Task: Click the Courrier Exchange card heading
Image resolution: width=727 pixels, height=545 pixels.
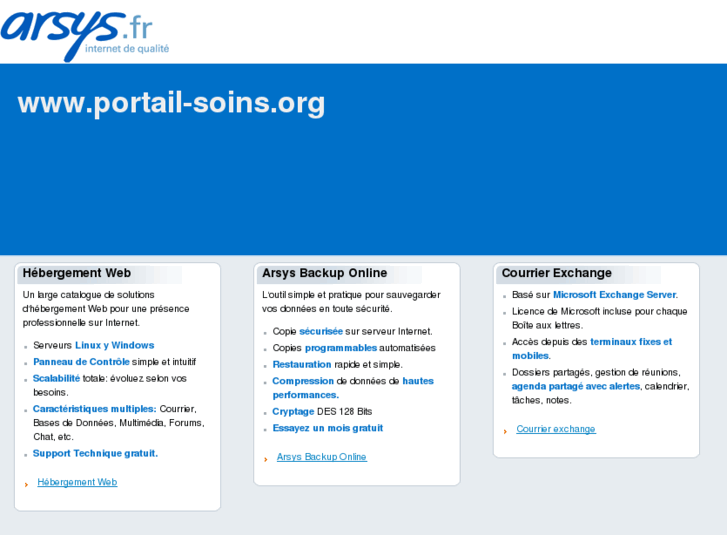Action: [x=556, y=273]
